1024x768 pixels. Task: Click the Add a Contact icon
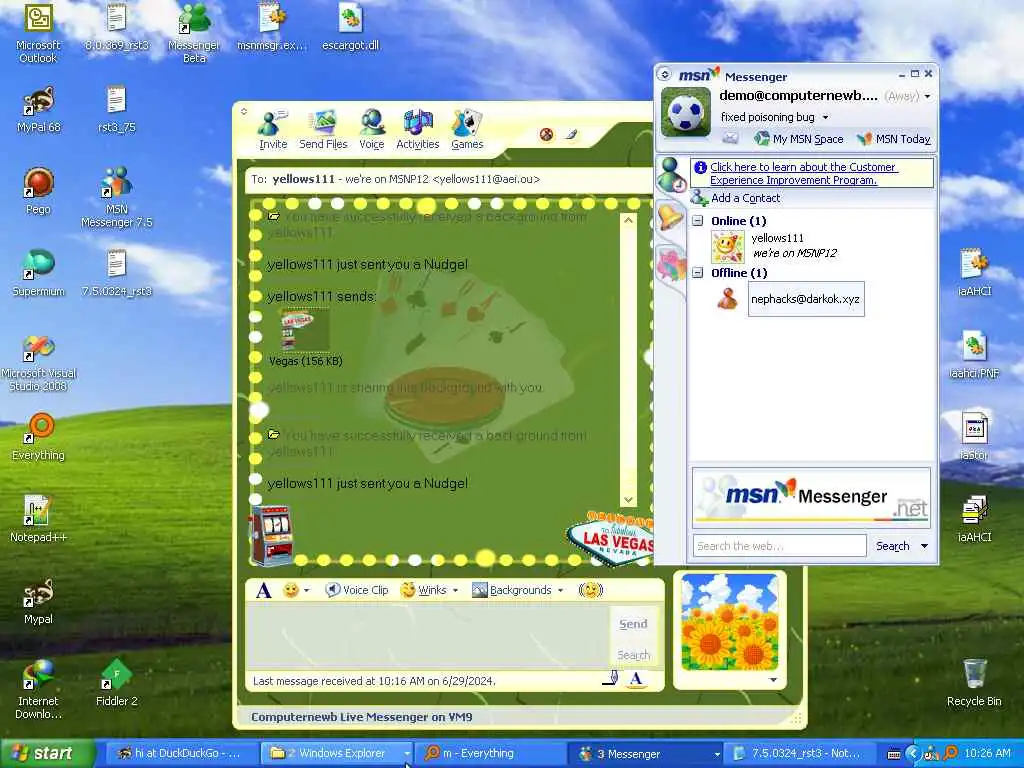pyautogui.click(x=699, y=198)
